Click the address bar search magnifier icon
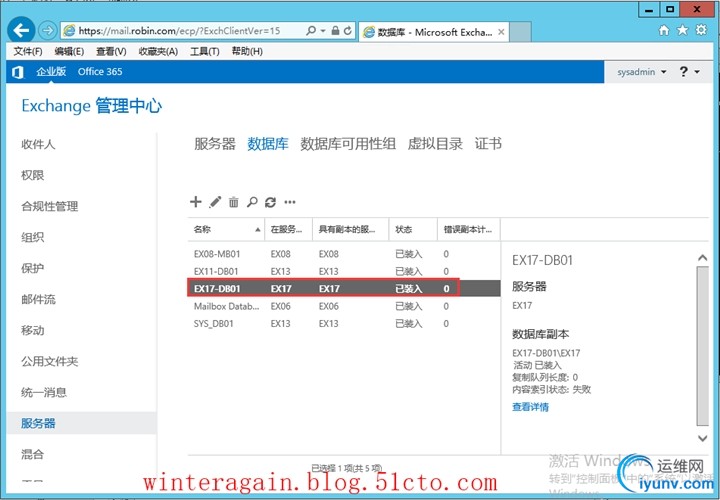The width and height of the screenshot is (720, 500). [311, 31]
